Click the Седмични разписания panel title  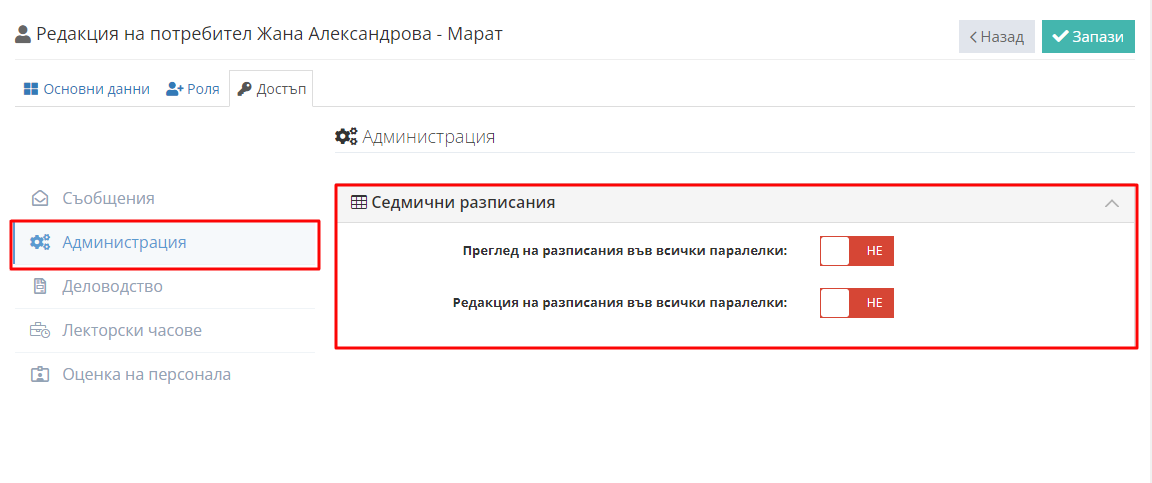pos(463,203)
